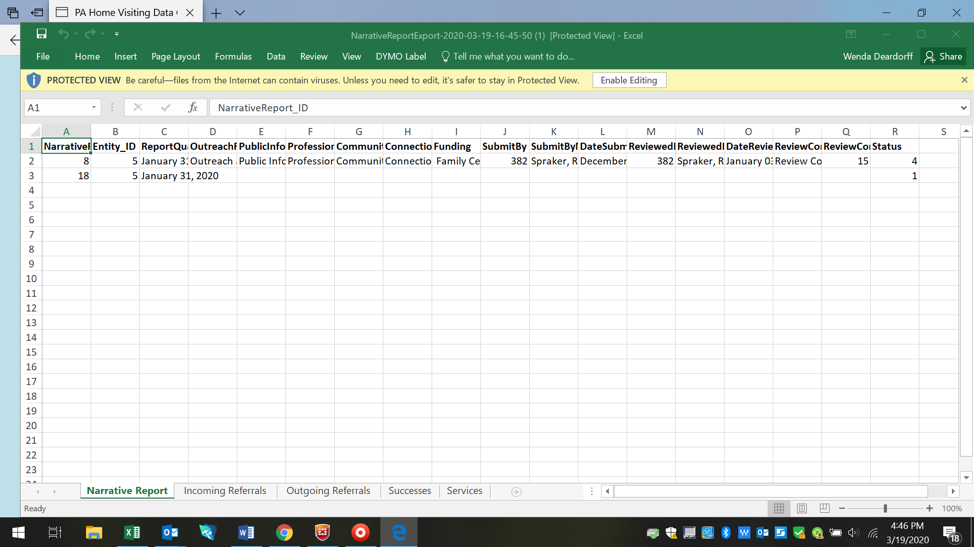The width and height of the screenshot is (974, 547).
Task: Close the PA Home Visiting Data tab
Action: click(x=189, y=12)
